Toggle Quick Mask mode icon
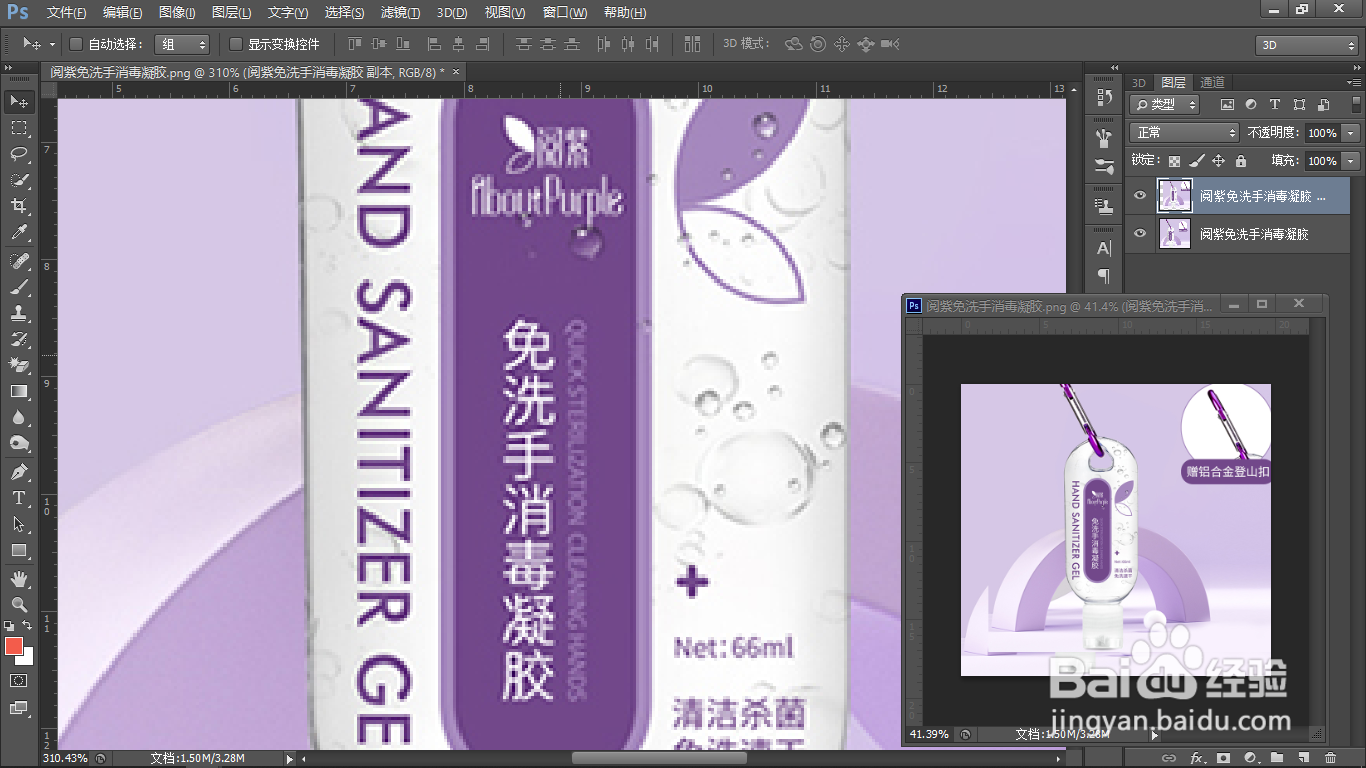Image resolution: width=1366 pixels, height=768 pixels. click(x=19, y=680)
